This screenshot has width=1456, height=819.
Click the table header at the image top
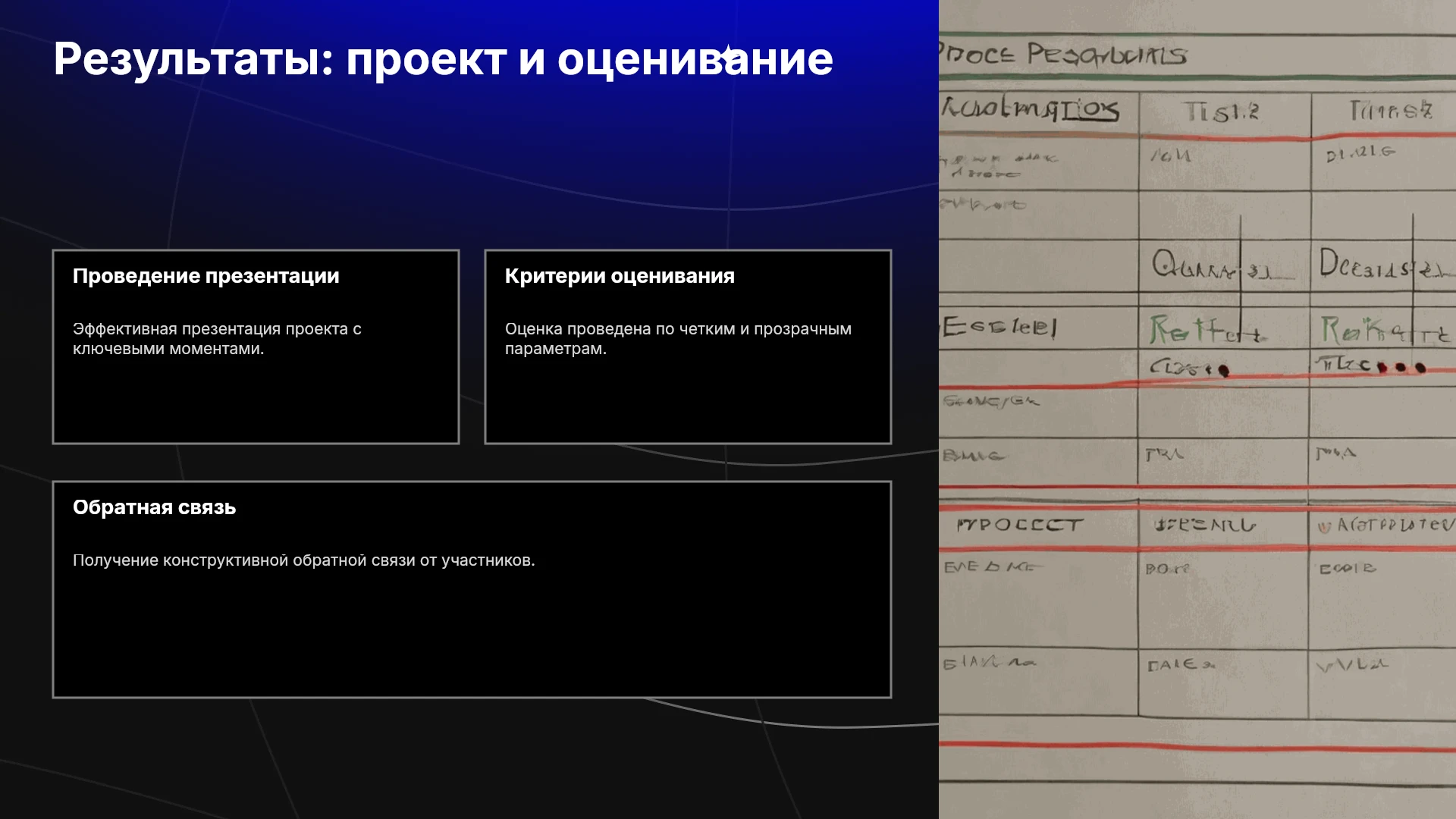click(x=1062, y=55)
